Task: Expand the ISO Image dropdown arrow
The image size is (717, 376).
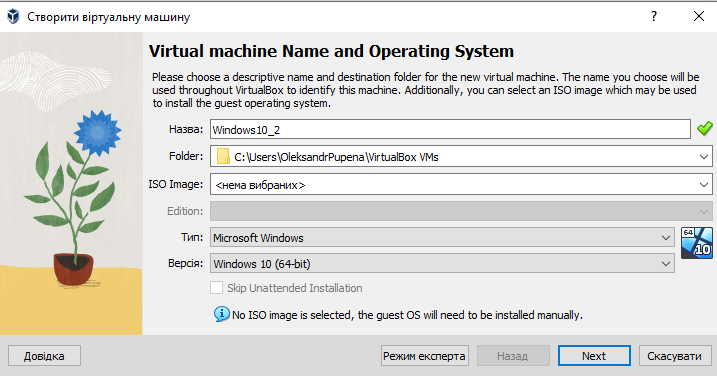Action: 703,185
